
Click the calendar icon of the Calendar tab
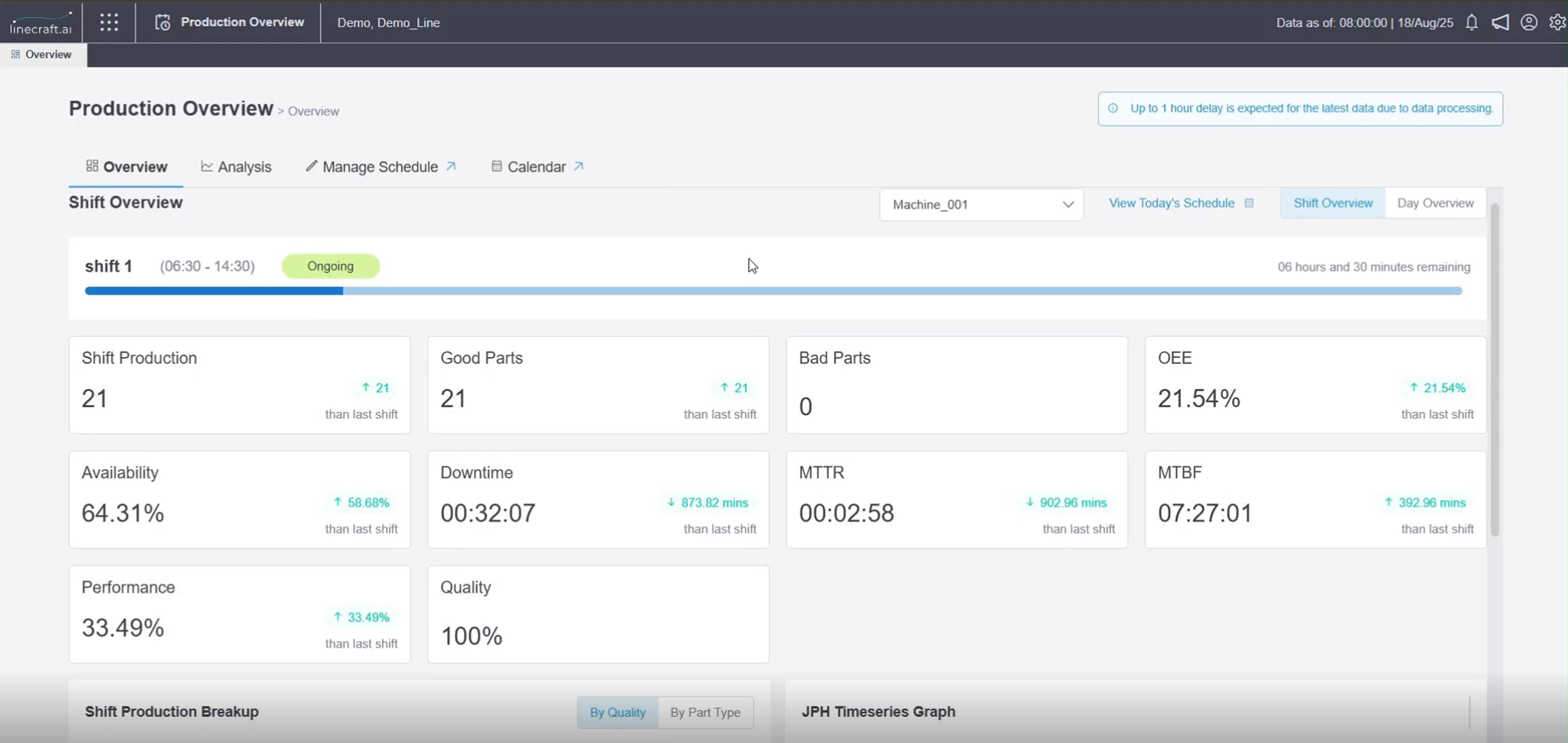click(496, 166)
